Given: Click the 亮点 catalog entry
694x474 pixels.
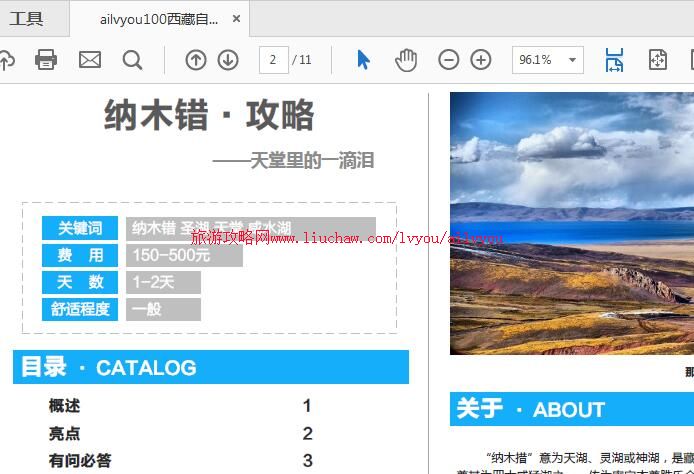Looking at the screenshot, I should (64, 434).
